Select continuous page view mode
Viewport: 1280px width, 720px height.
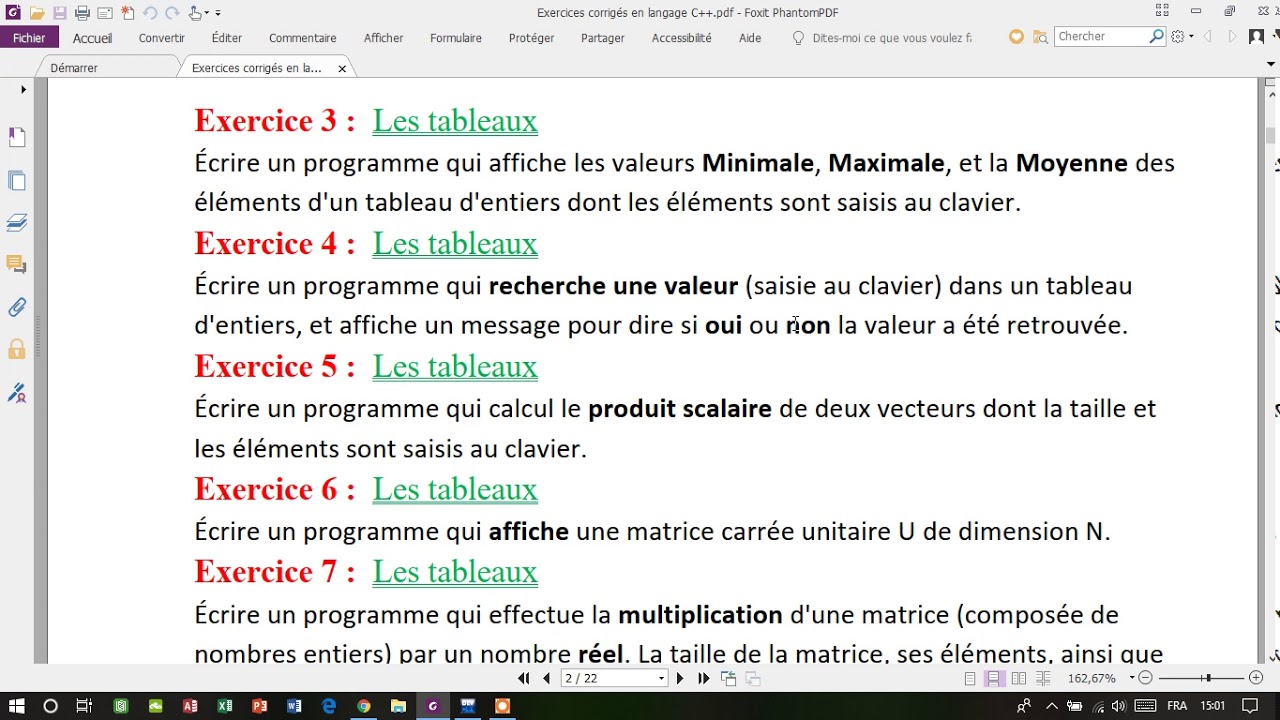994,678
